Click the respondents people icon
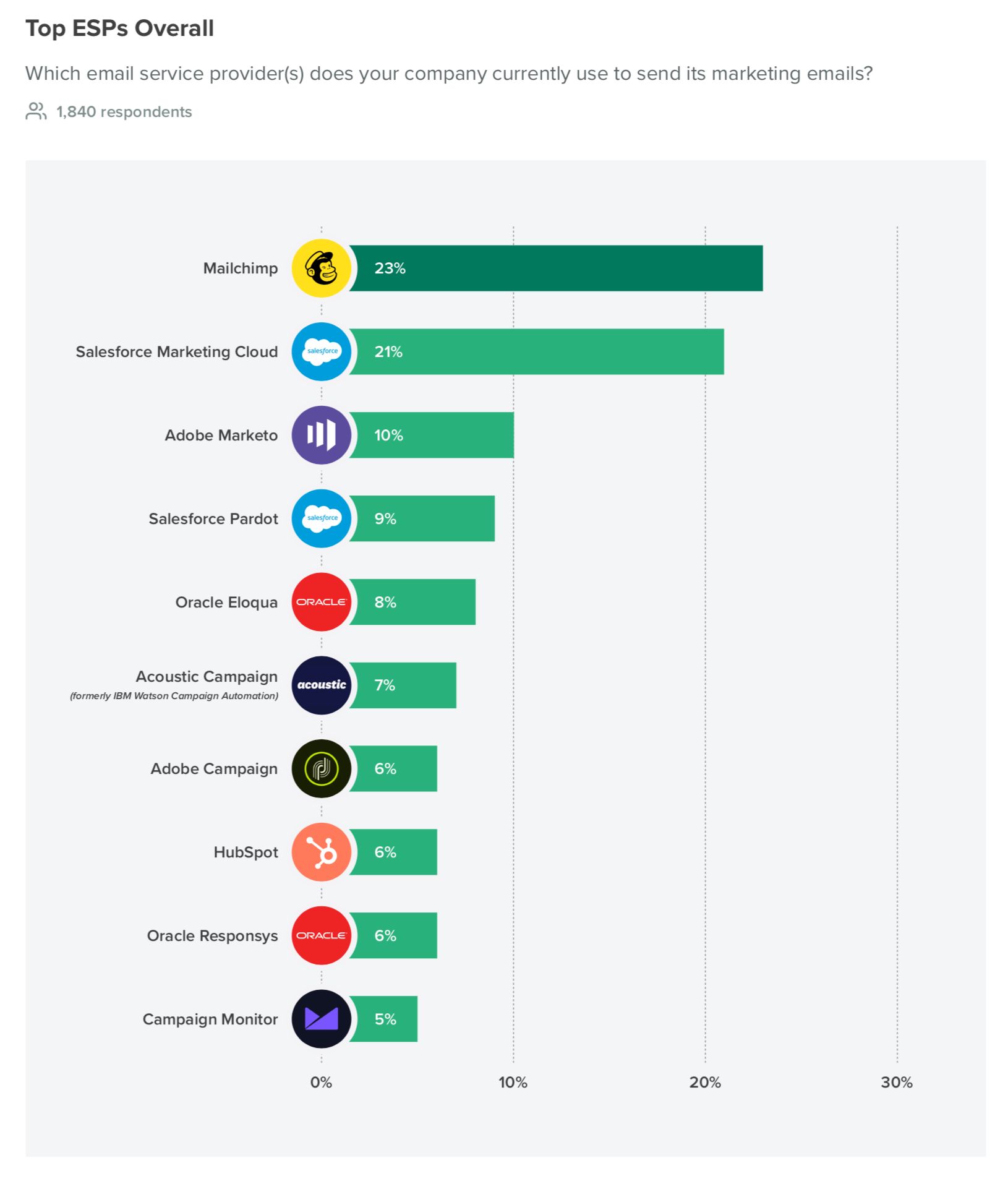This screenshot has width=1008, height=1189. click(36, 111)
